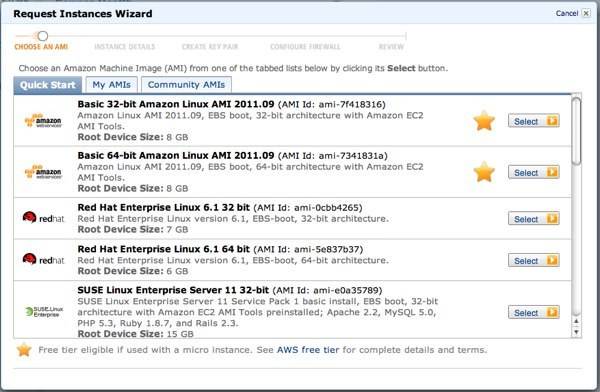Viewport: 600px width, 392px height.
Task: Open the My AMIs tab
Action: [111, 85]
